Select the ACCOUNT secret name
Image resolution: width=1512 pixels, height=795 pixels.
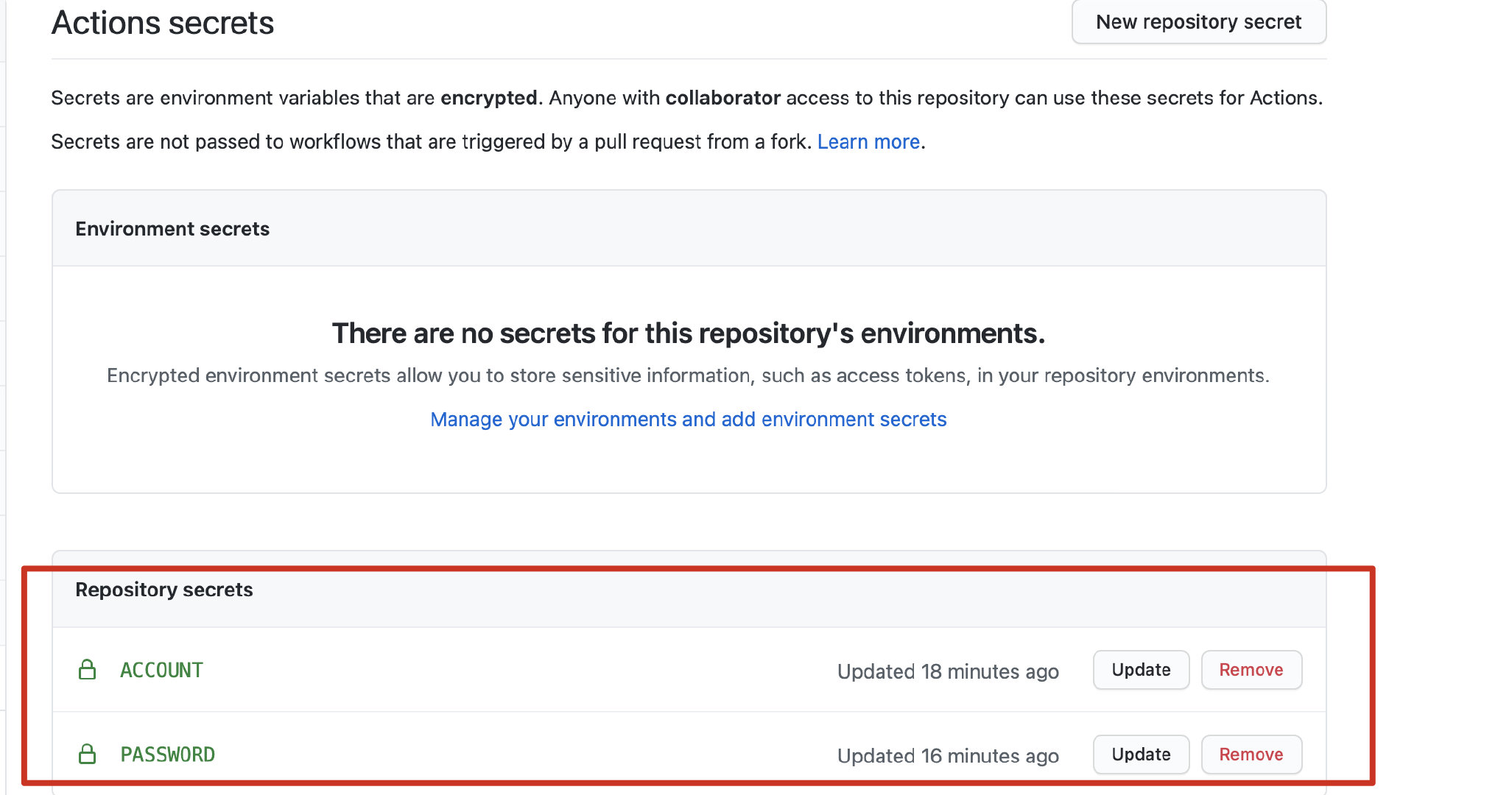click(x=161, y=670)
